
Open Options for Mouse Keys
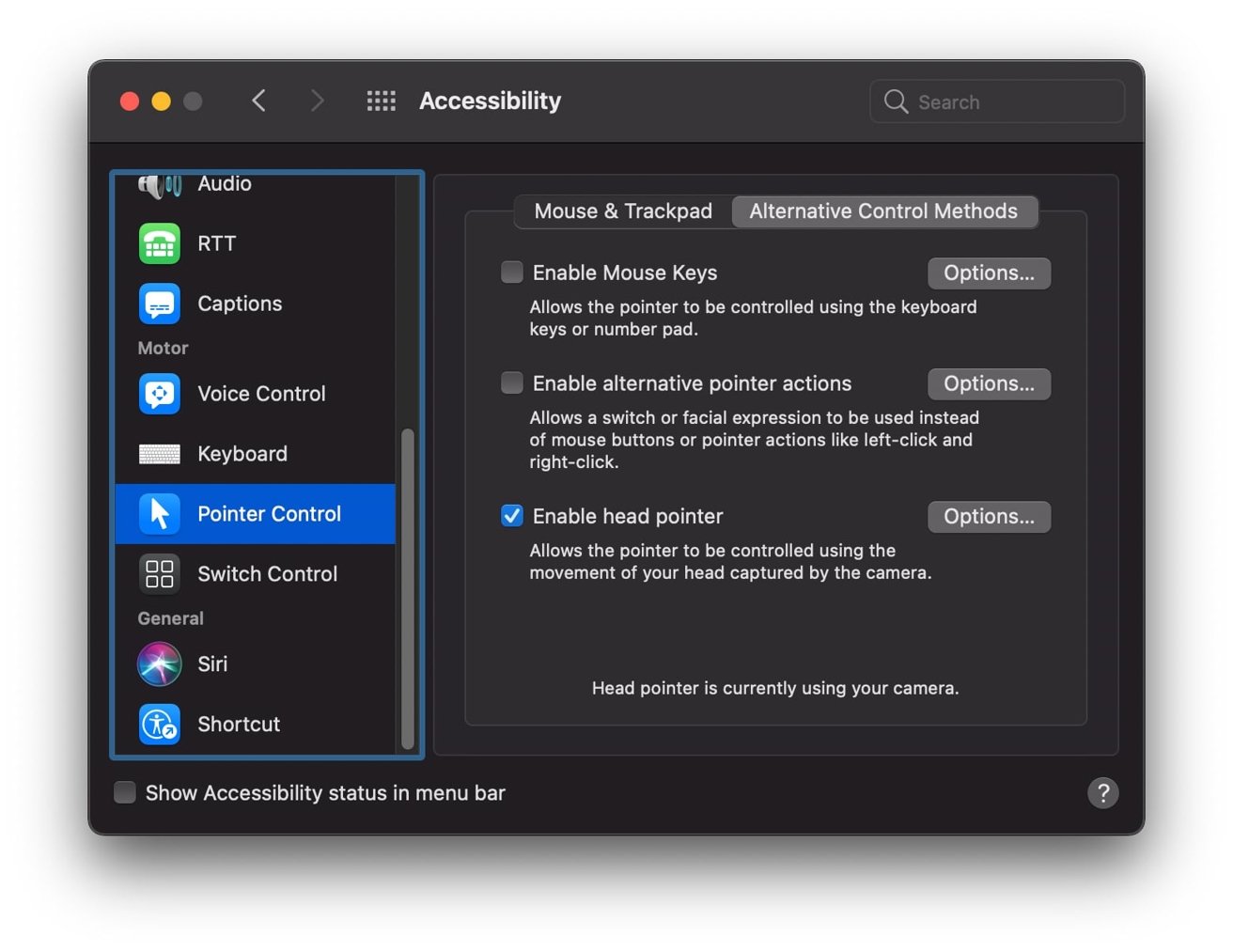tap(989, 273)
